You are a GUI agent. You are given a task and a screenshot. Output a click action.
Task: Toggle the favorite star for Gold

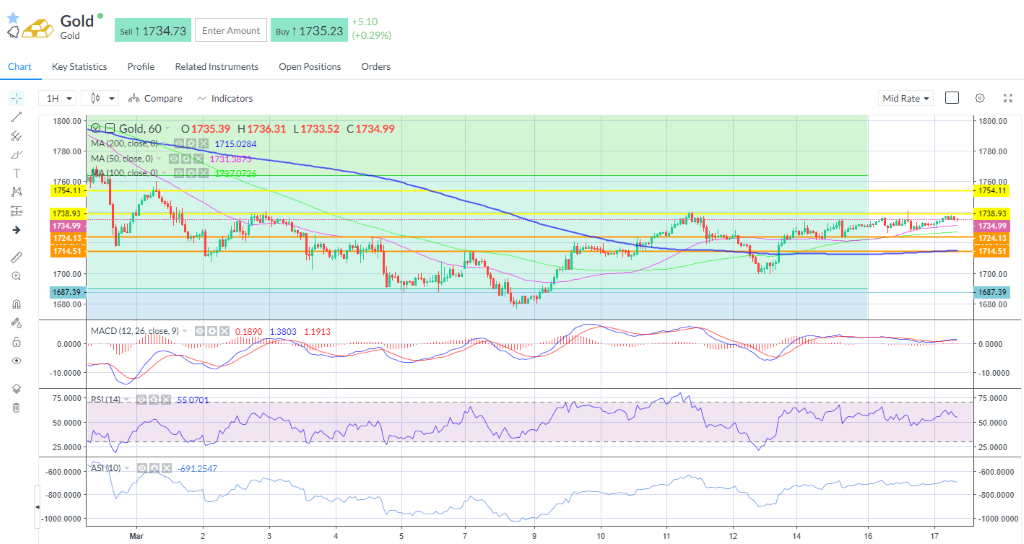[x=13, y=17]
